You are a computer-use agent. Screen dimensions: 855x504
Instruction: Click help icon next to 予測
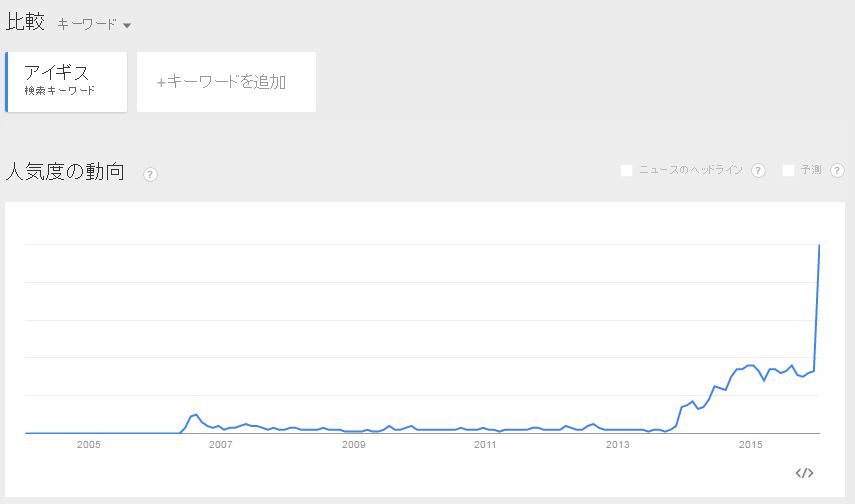(x=837, y=171)
